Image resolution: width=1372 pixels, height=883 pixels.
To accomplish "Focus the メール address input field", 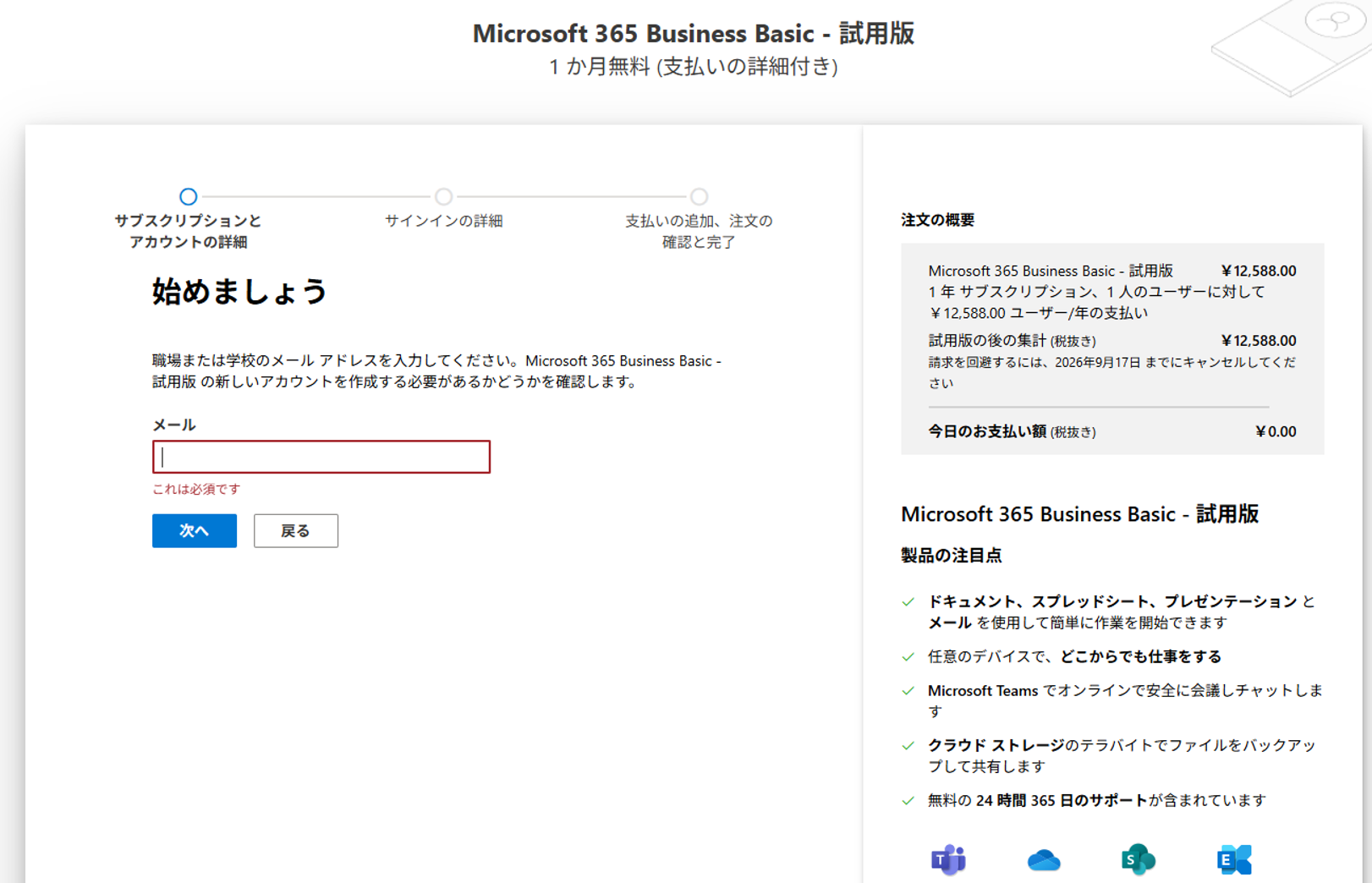I will pos(321,457).
